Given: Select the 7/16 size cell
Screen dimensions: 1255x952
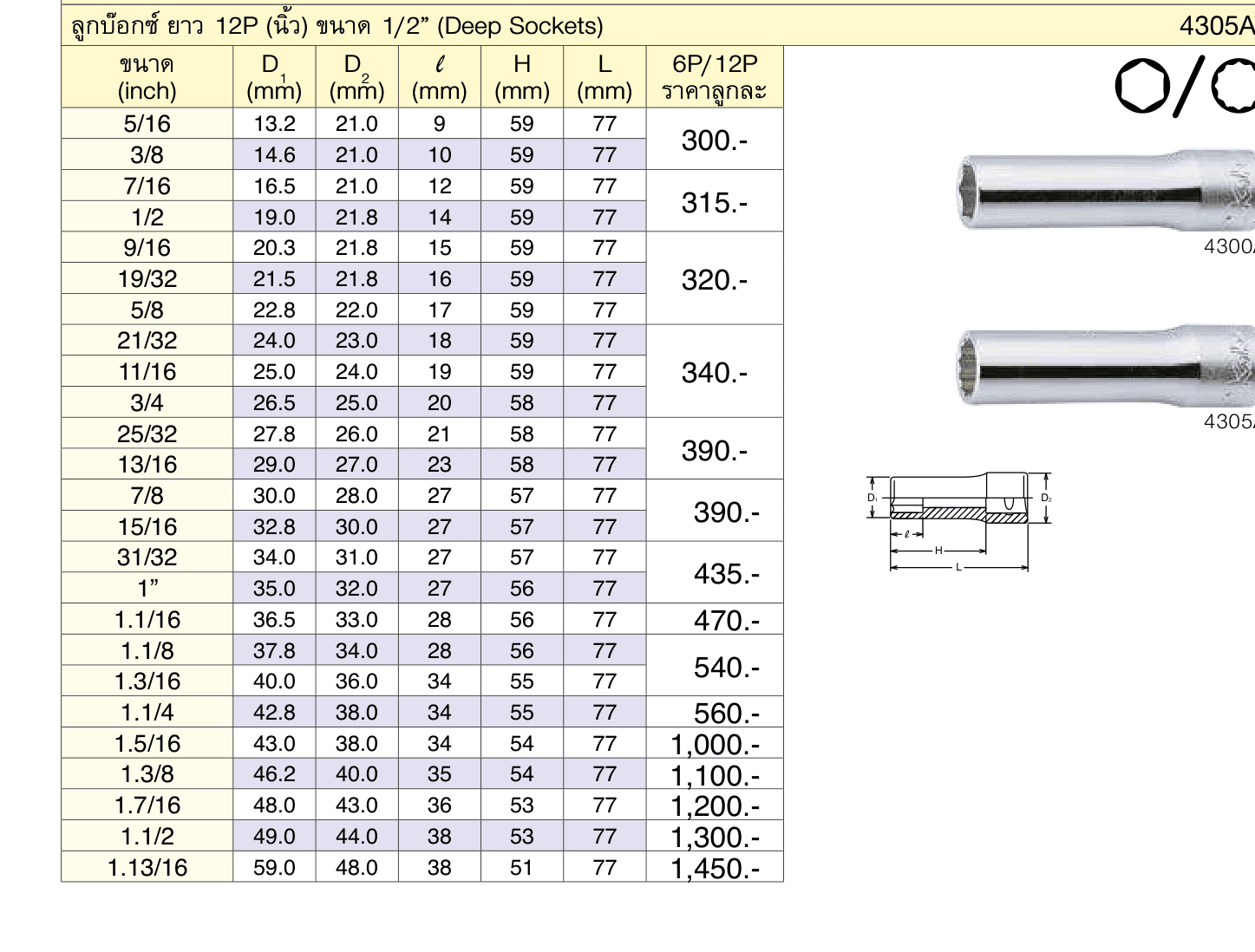Looking at the screenshot, I should click(x=147, y=186).
